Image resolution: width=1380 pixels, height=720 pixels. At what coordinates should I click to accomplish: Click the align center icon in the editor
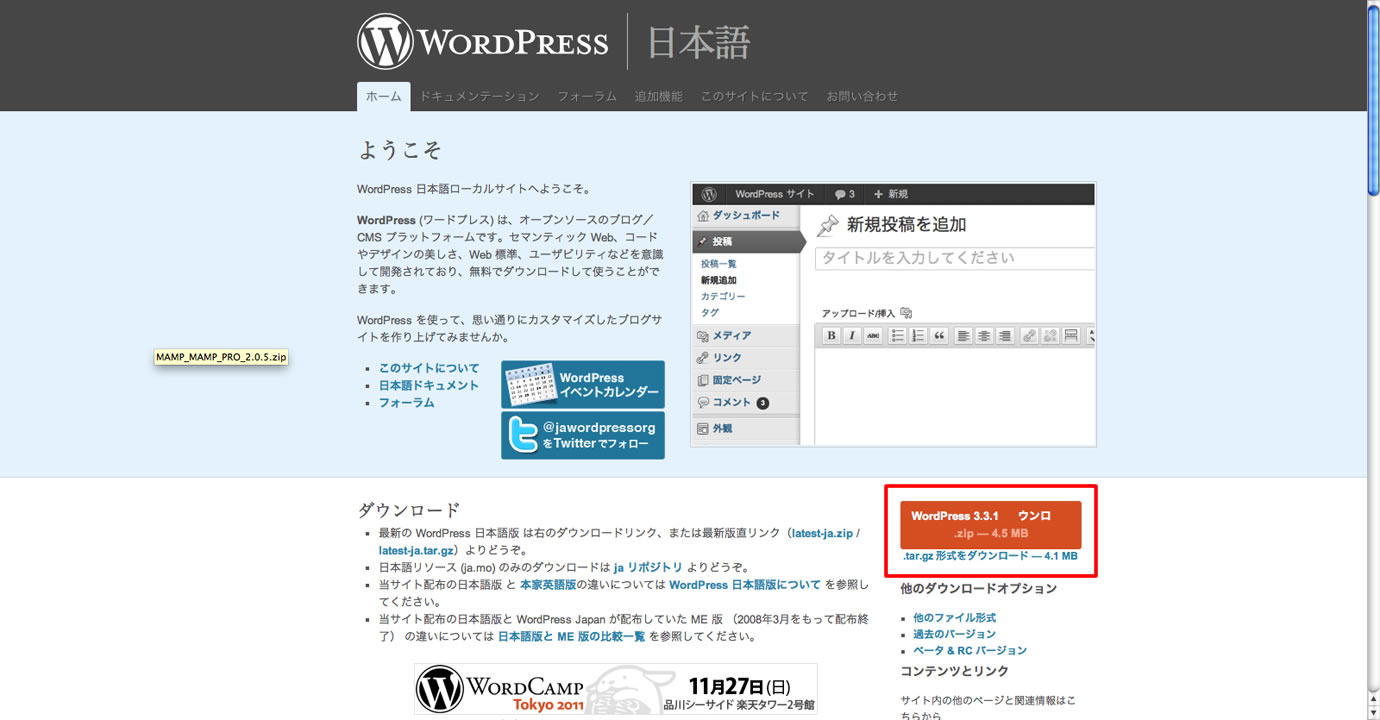[984, 336]
